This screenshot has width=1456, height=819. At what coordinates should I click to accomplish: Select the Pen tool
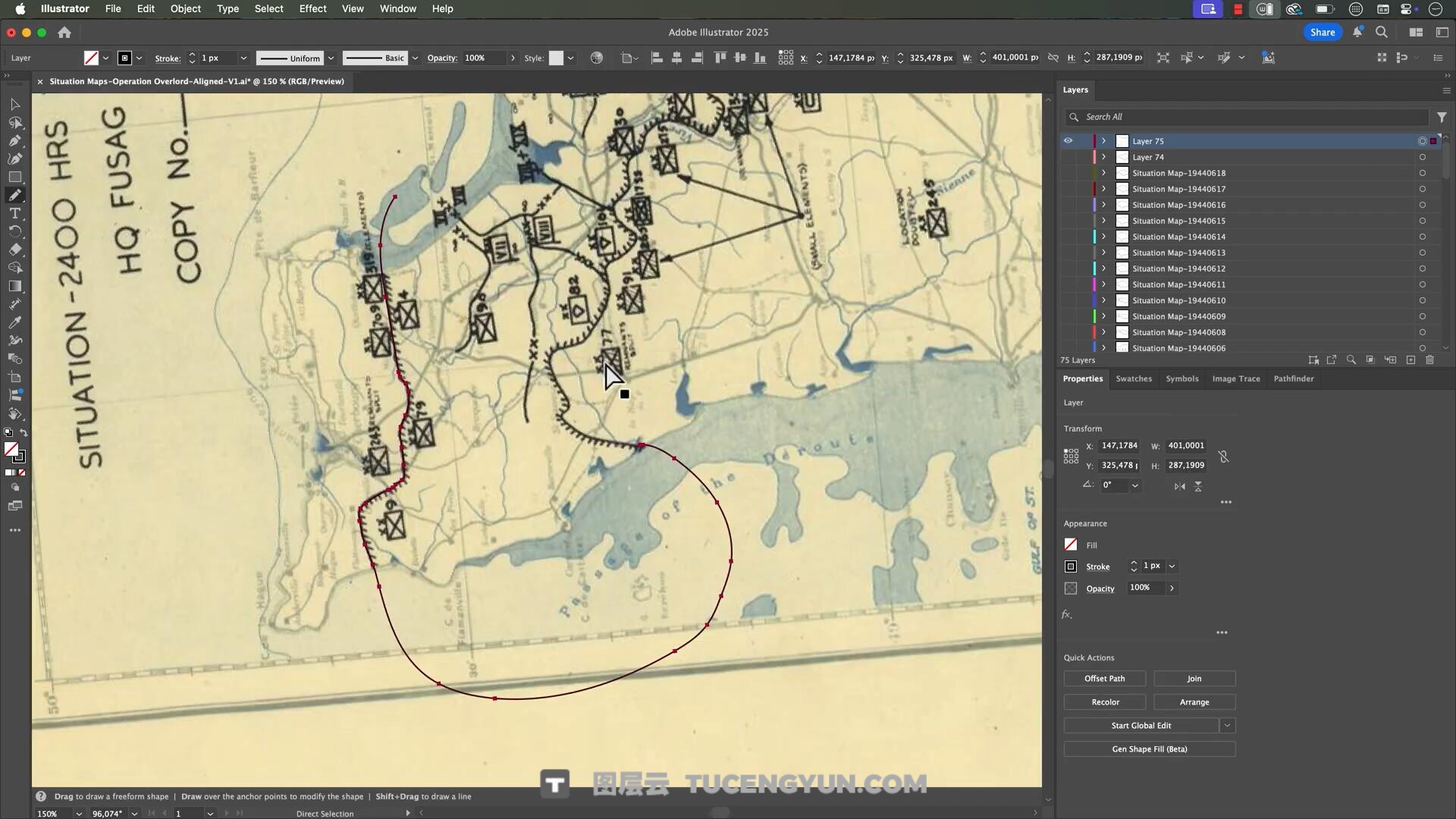tap(14, 140)
